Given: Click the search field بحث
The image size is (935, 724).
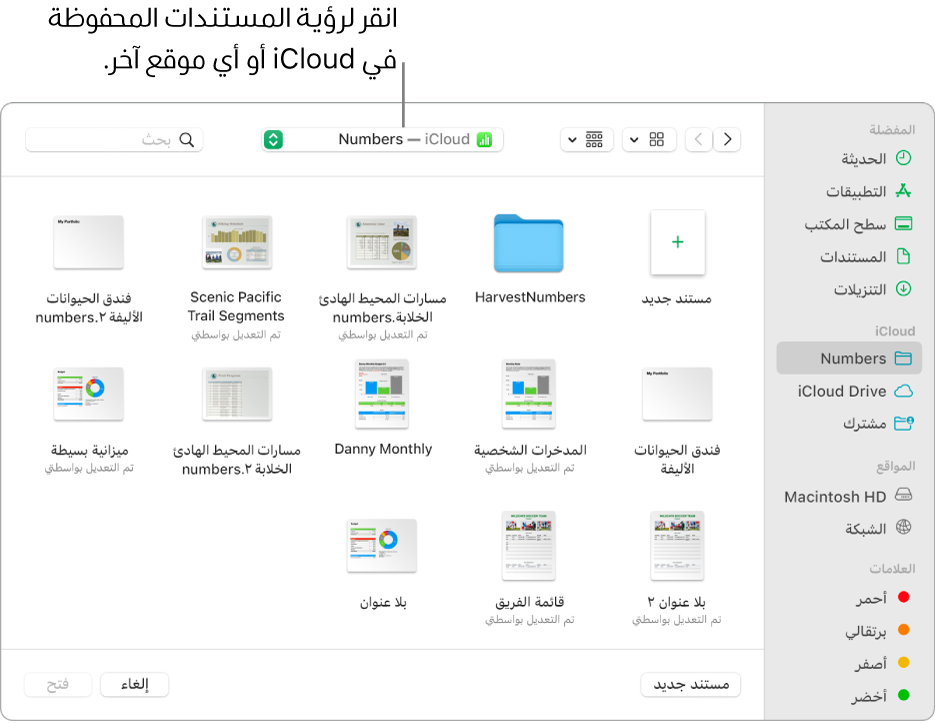Looking at the screenshot, I should pos(114,140).
